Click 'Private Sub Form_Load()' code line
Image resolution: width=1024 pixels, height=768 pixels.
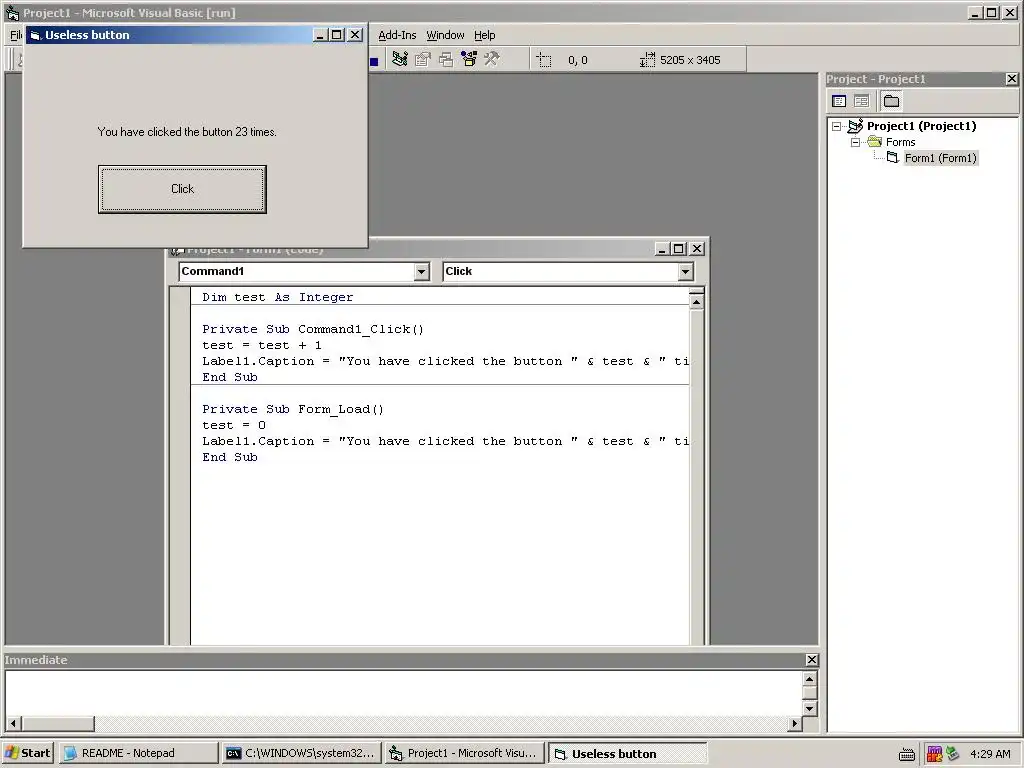point(293,409)
